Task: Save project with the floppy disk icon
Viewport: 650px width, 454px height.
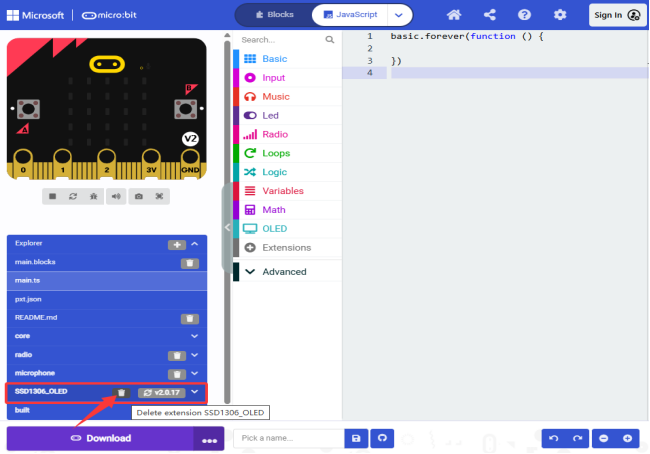Action: tap(356, 438)
